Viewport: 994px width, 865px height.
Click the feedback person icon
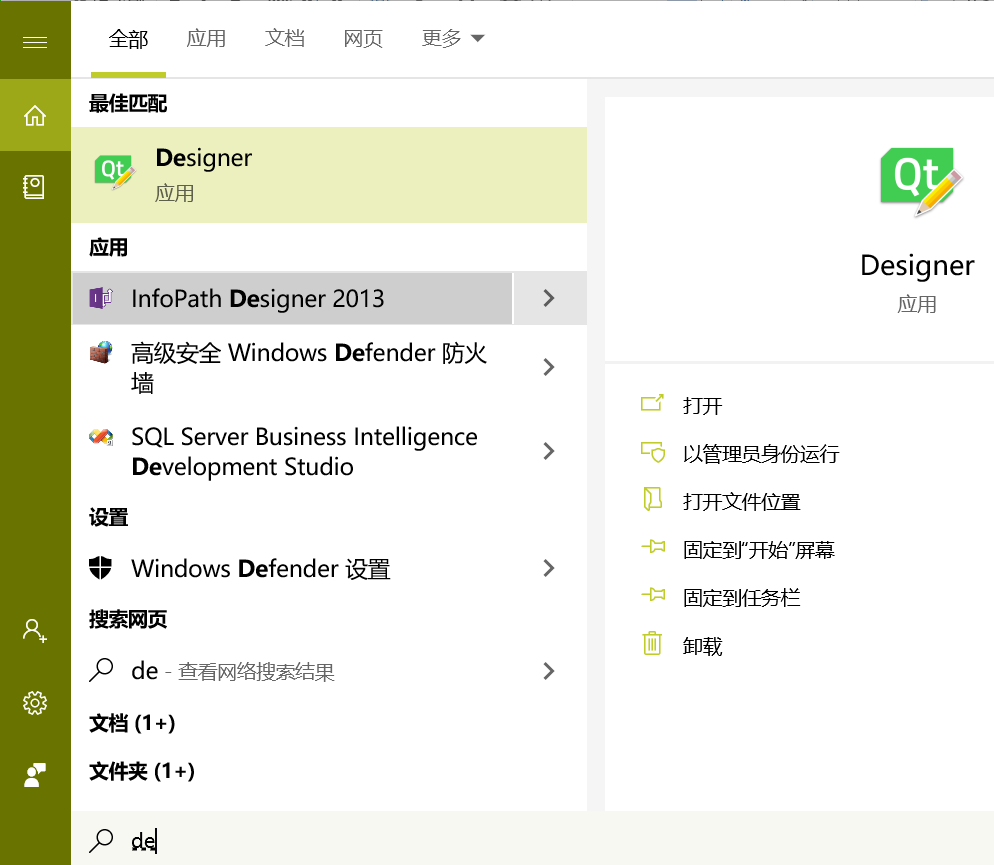click(35, 774)
